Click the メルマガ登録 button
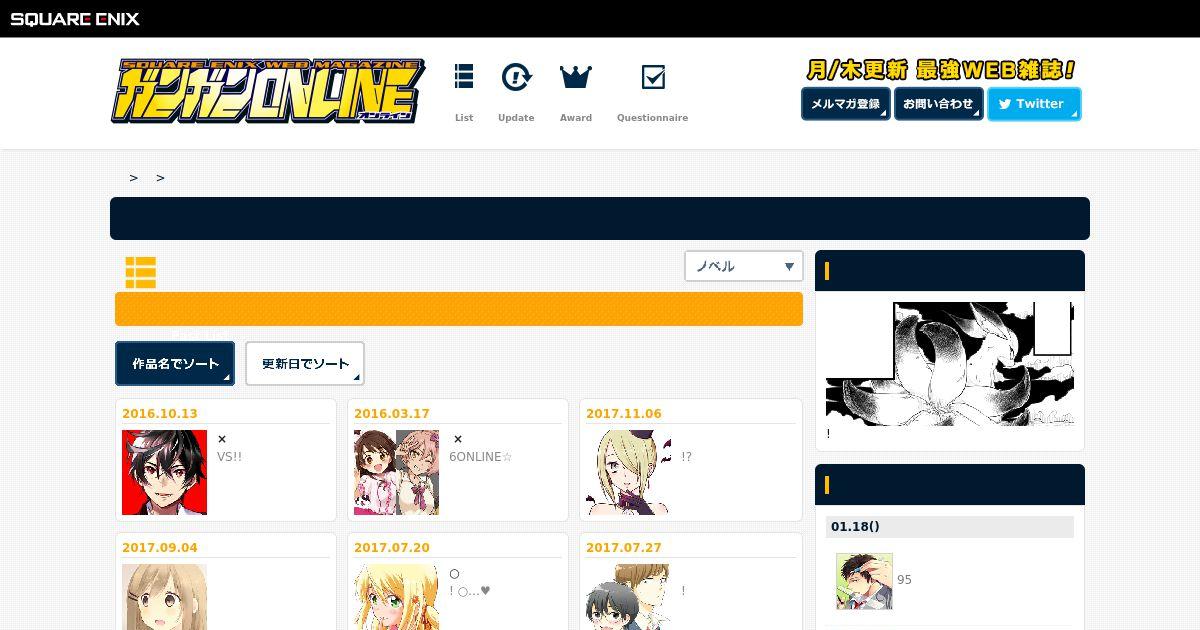1200x630 pixels. point(845,104)
